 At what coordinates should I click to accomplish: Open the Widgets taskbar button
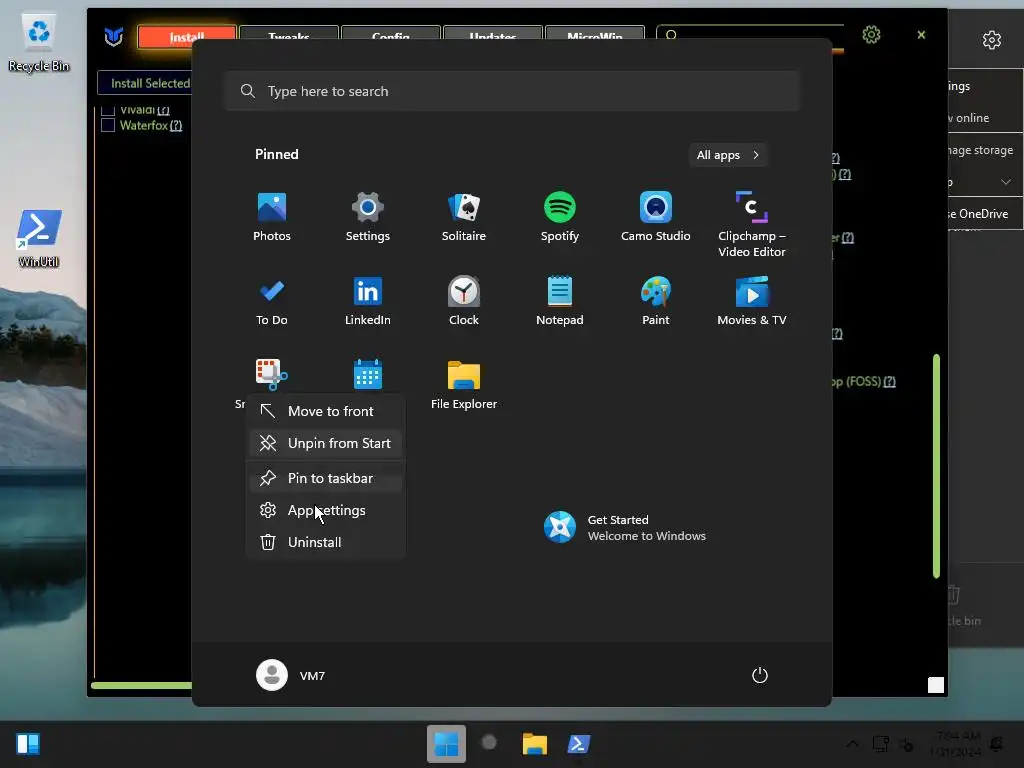tap(28, 744)
